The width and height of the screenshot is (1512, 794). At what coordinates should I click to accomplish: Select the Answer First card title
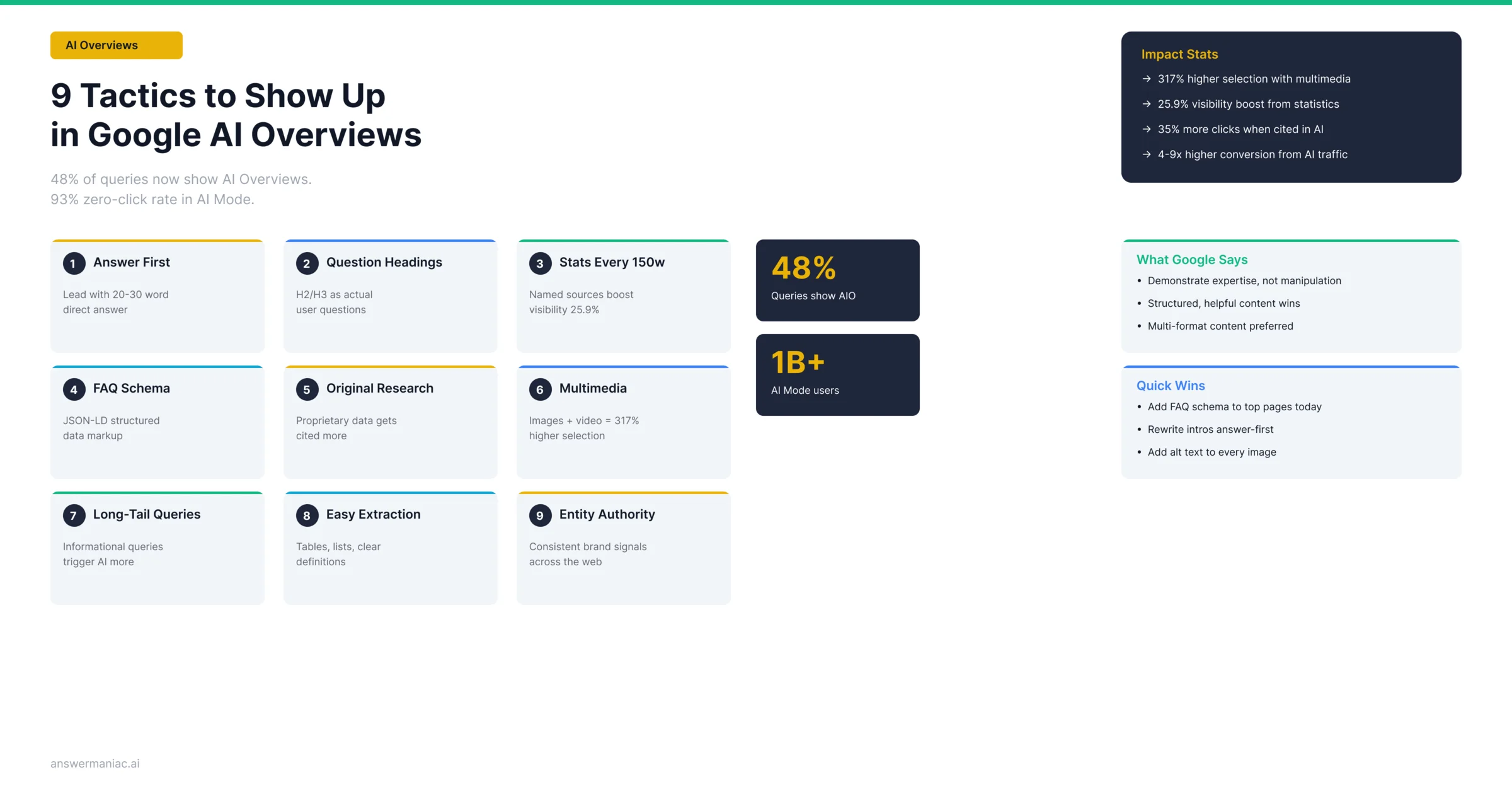(132, 262)
